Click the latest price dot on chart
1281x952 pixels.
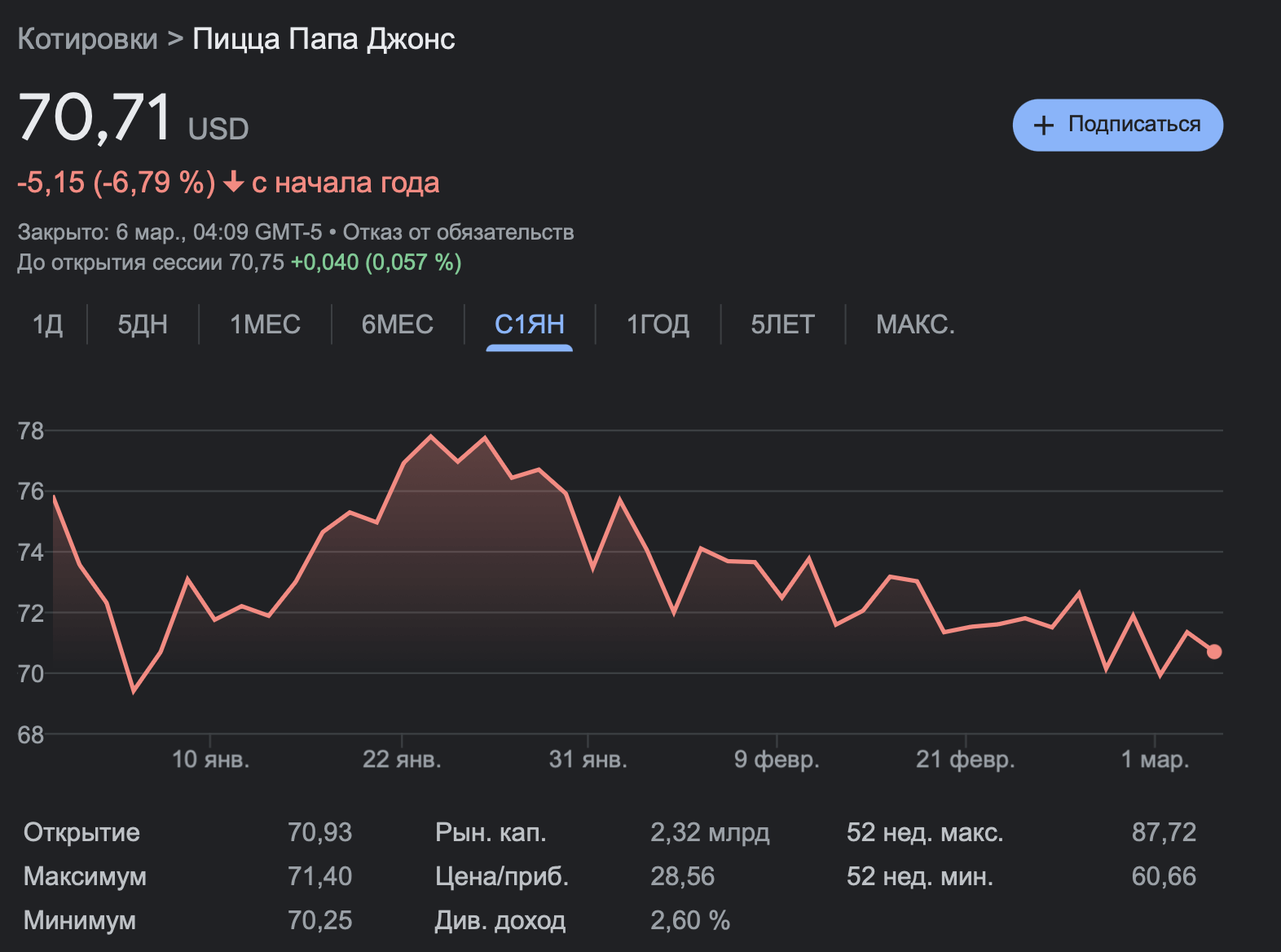click(1214, 651)
